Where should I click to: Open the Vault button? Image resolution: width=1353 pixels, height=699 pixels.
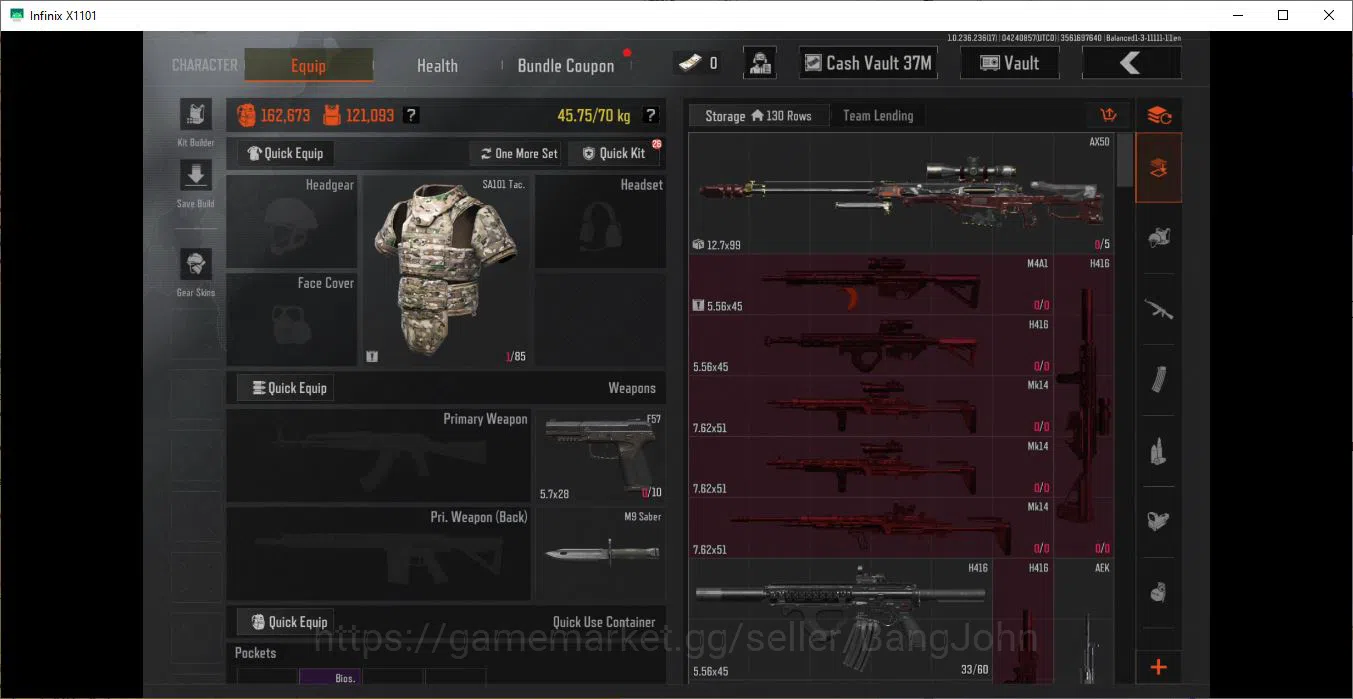tap(1010, 63)
